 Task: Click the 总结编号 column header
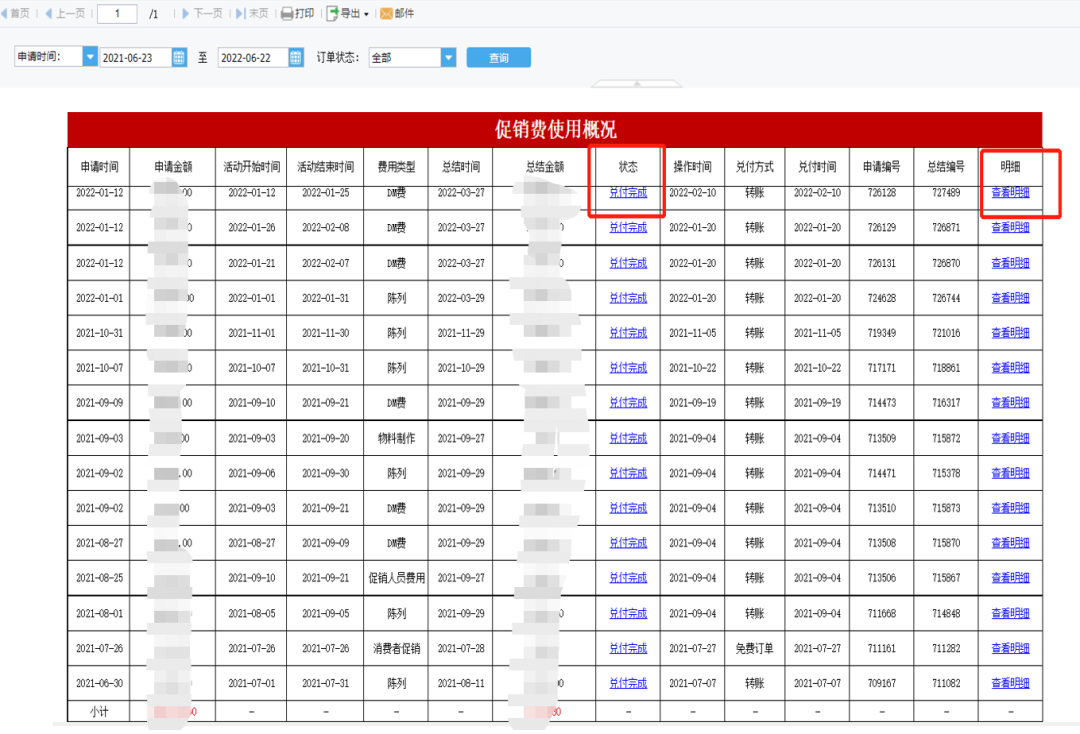tap(946, 167)
